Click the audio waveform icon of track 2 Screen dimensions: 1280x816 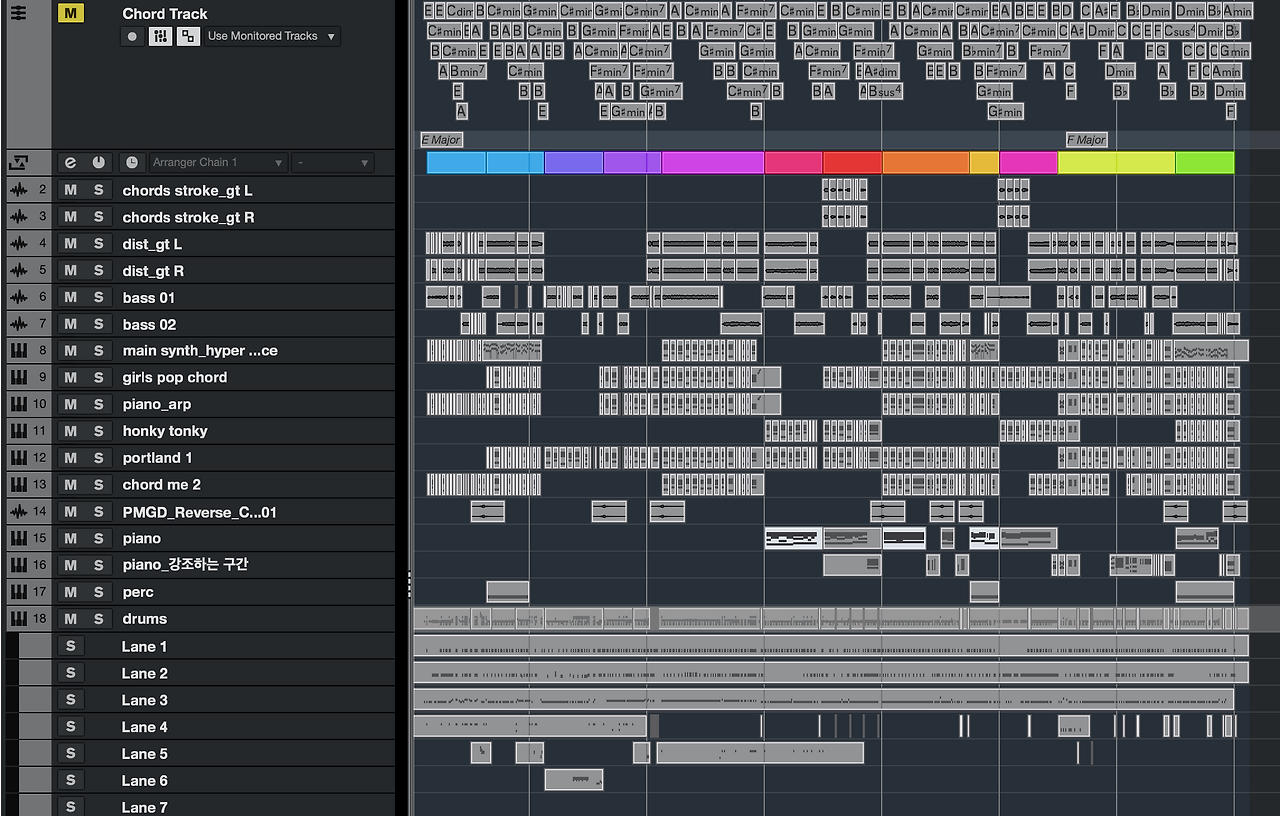pos(18,190)
